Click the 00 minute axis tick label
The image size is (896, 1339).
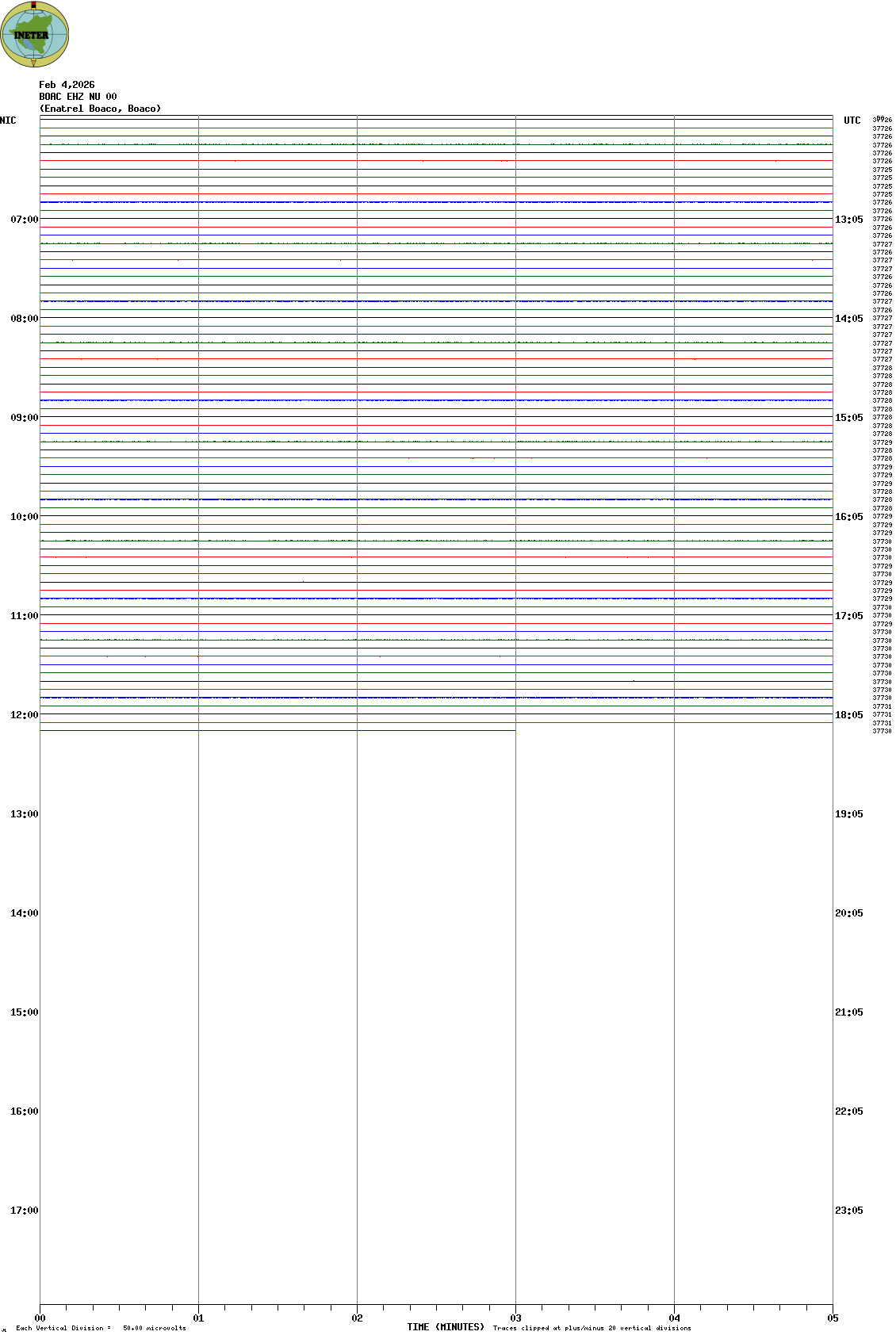tap(40, 1318)
